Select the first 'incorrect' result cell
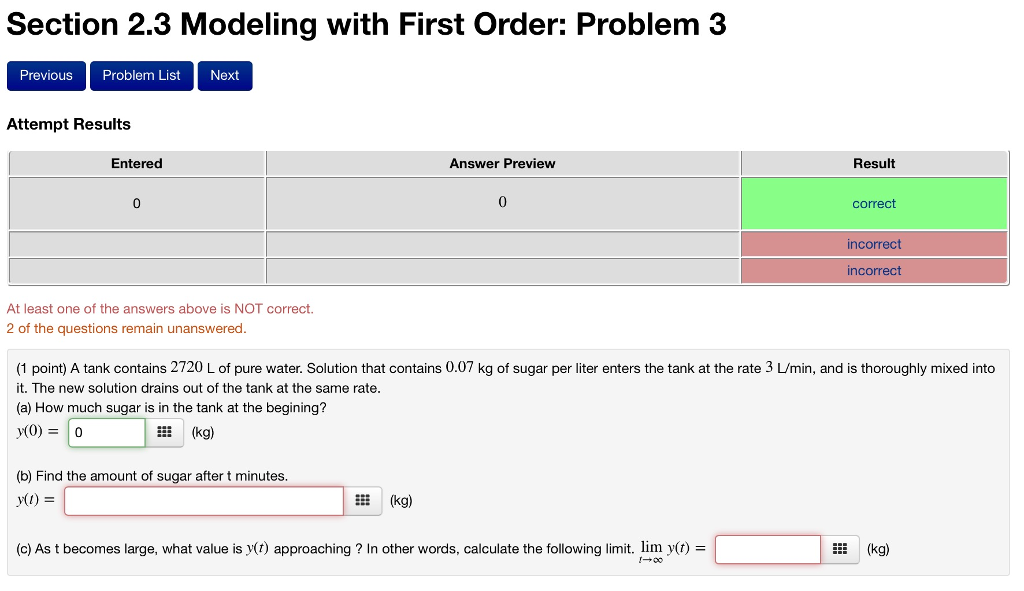The image size is (1024, 591). [x=873, y=243]
